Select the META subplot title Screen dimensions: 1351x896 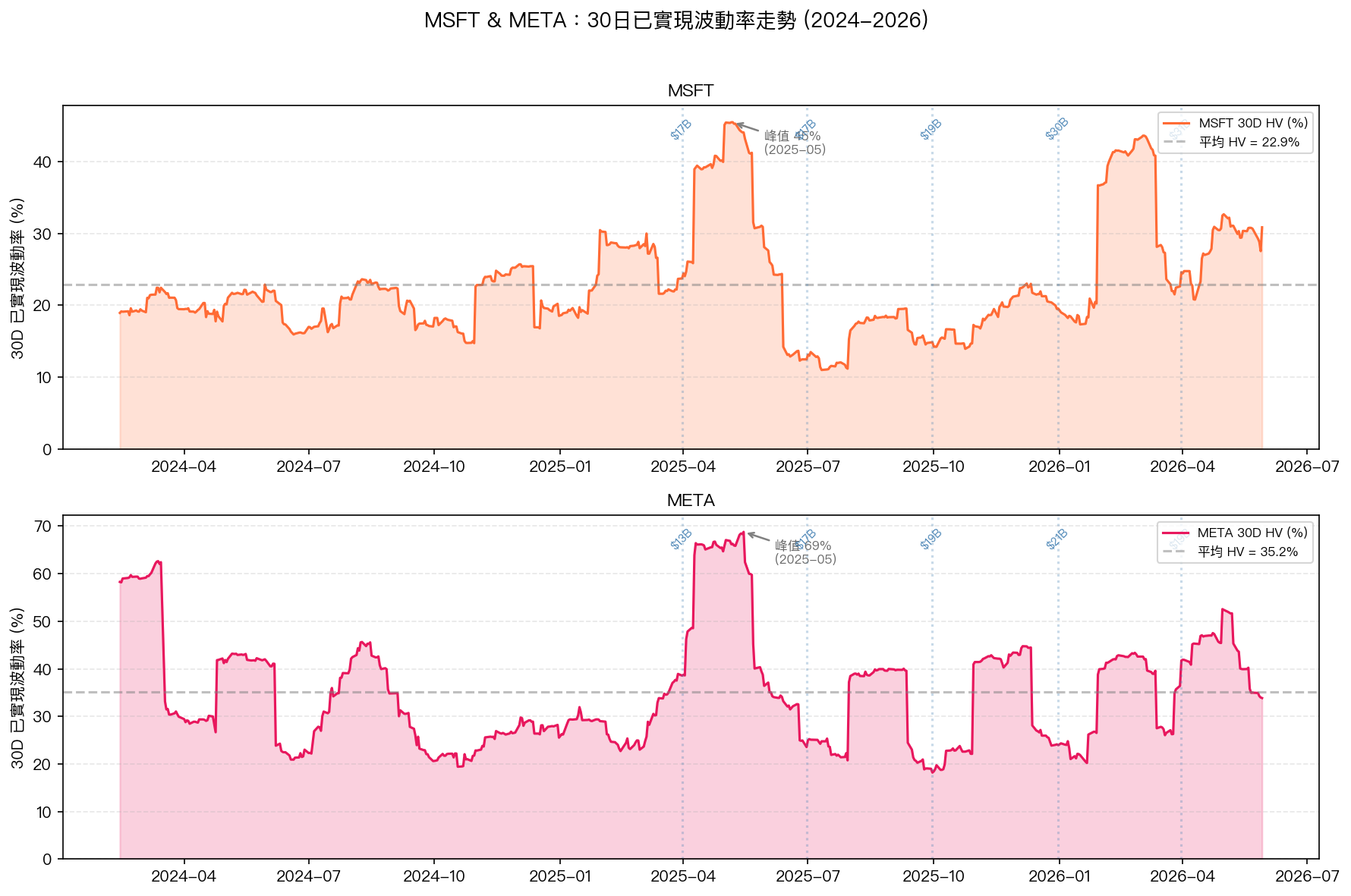click(691, 501)
